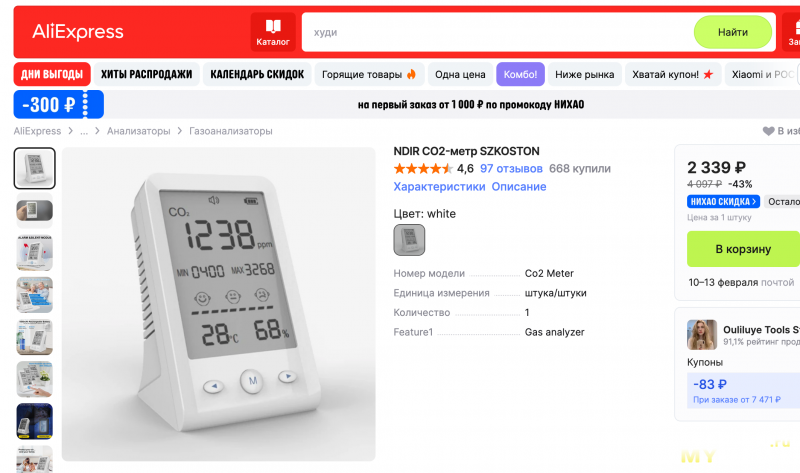Image resolution: width=800 pixels, height=473 pixels.
Task: Open the ХИТЫ РАСПРОДАЖИ tab
Action: coord(146,74)
